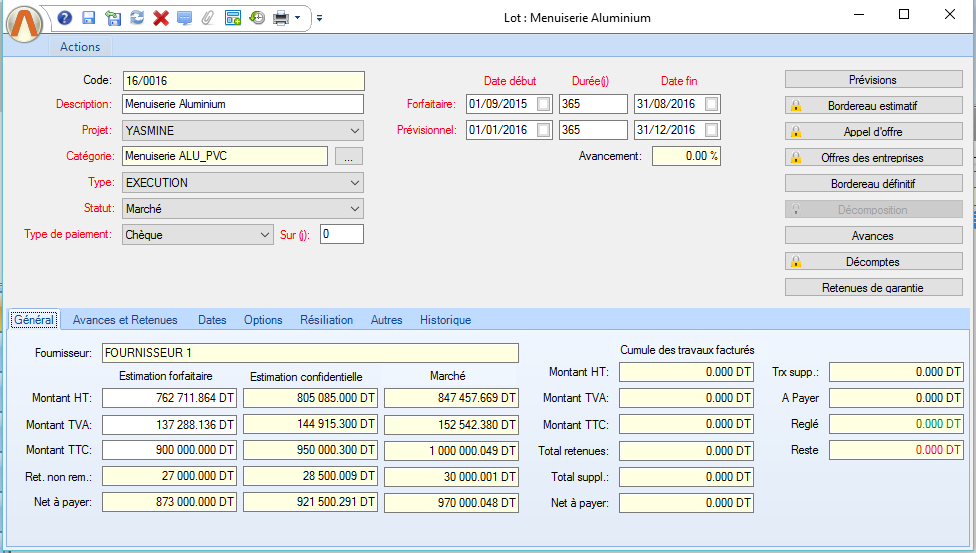This screenshot has height=553, width=976.
Task: Click the Prévisions button
Action: point(873,80)
